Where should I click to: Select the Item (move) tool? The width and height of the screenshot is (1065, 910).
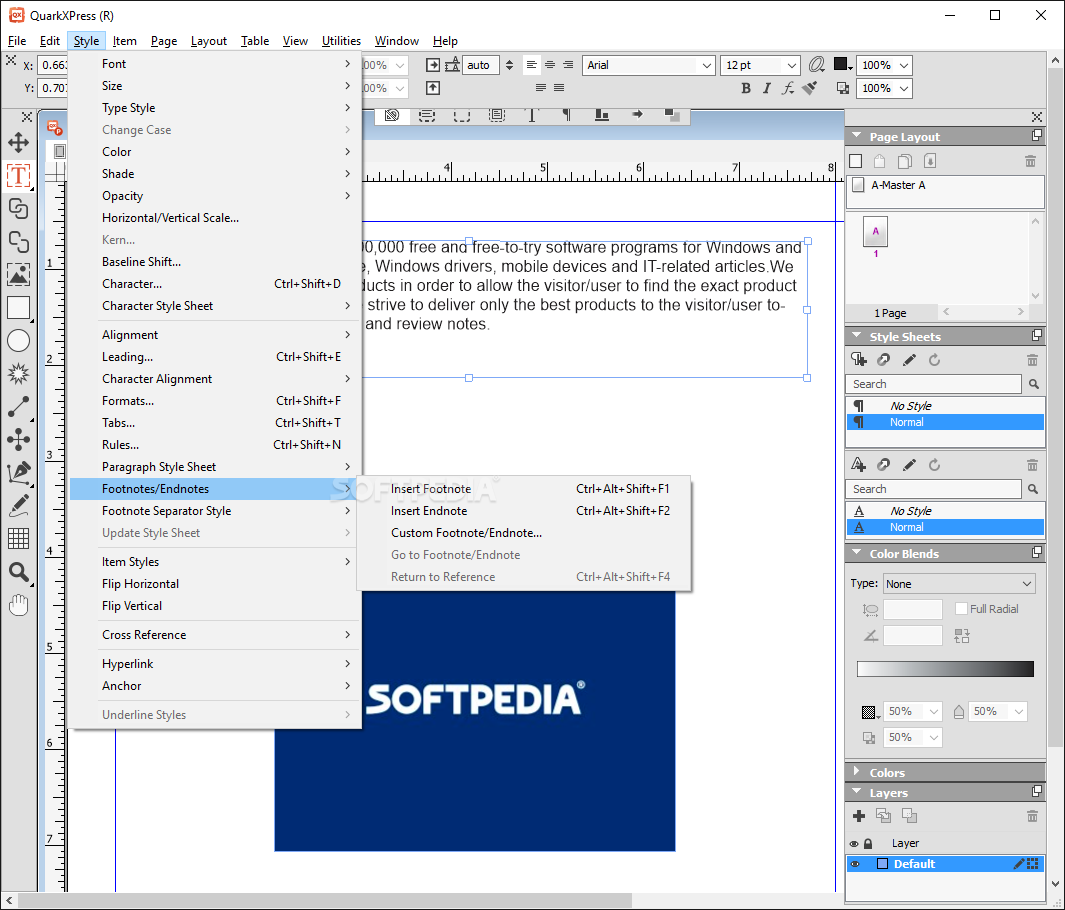pos(18,143)
